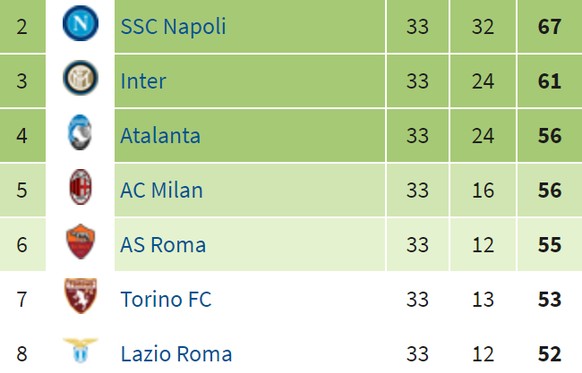The height and width of the screenshot is (373, 582).
Task: Open the Atalanta team link
Action: point(160,135)
